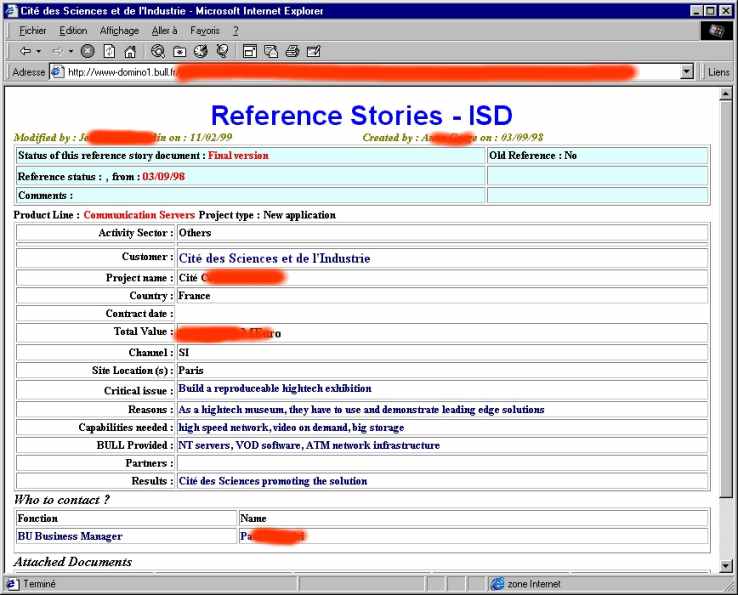Click BU Business Manager link

coord(70,536)
